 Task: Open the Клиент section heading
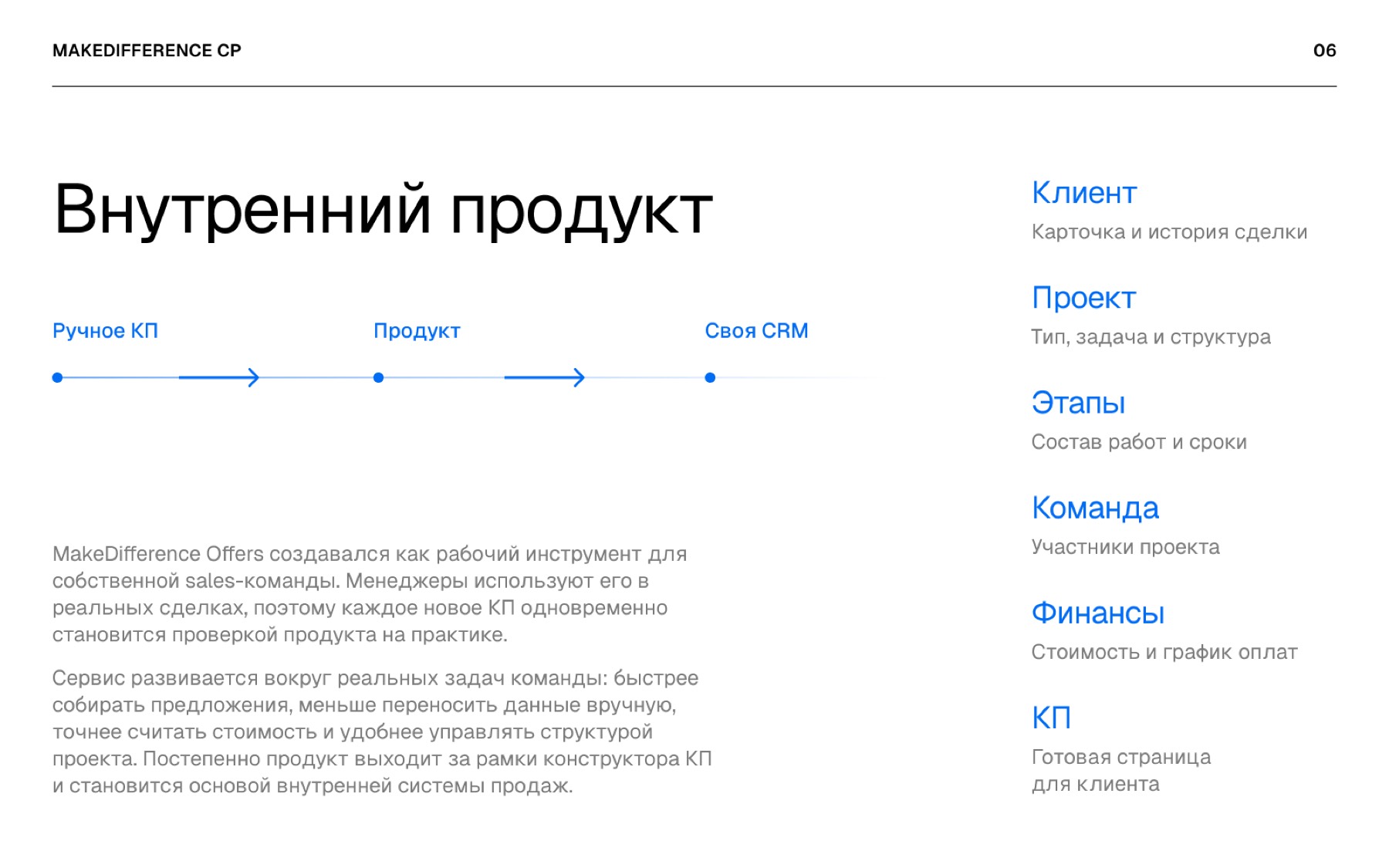pyautogui.click(x=1084, y=193)
